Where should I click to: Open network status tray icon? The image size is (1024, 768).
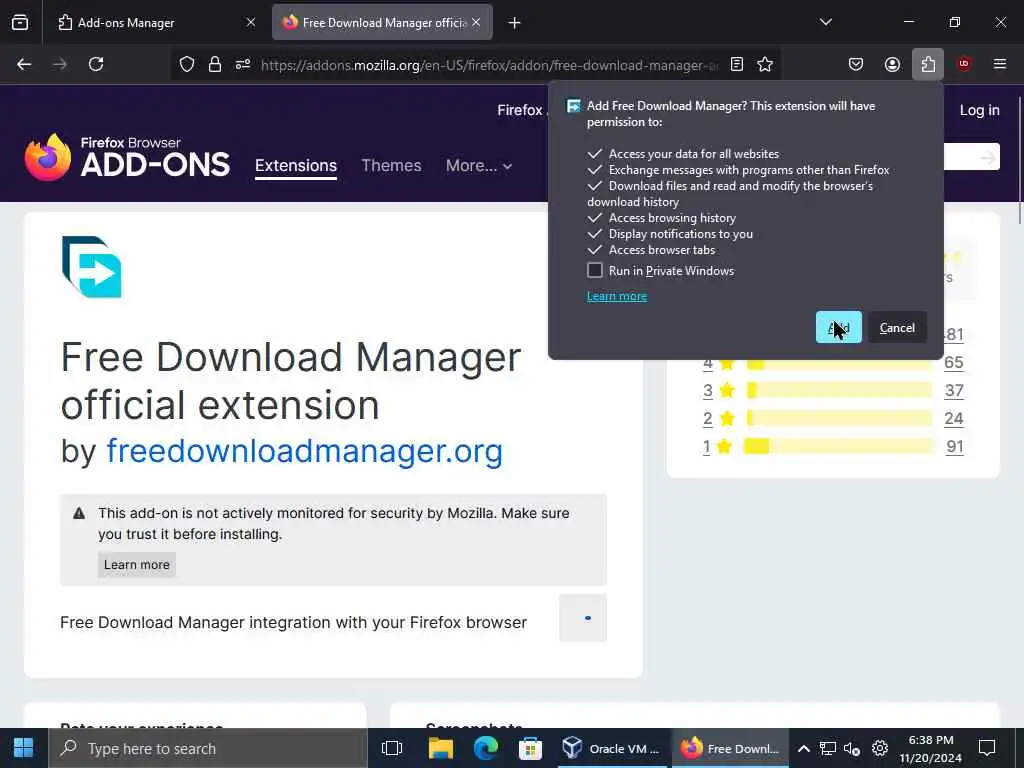point(828,748)
